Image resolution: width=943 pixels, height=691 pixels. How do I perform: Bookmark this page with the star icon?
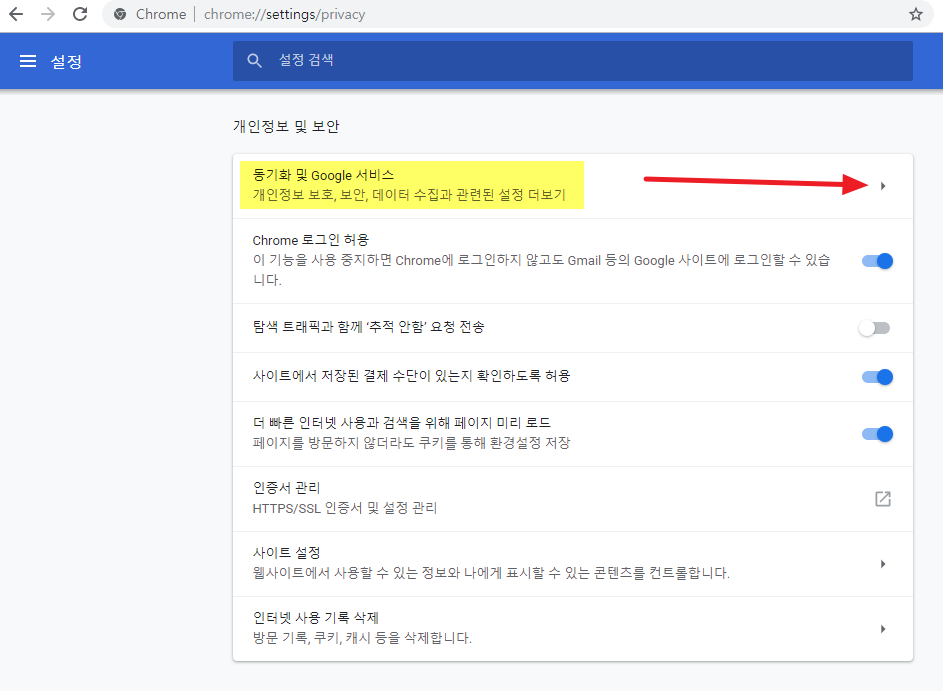point(915,14)
